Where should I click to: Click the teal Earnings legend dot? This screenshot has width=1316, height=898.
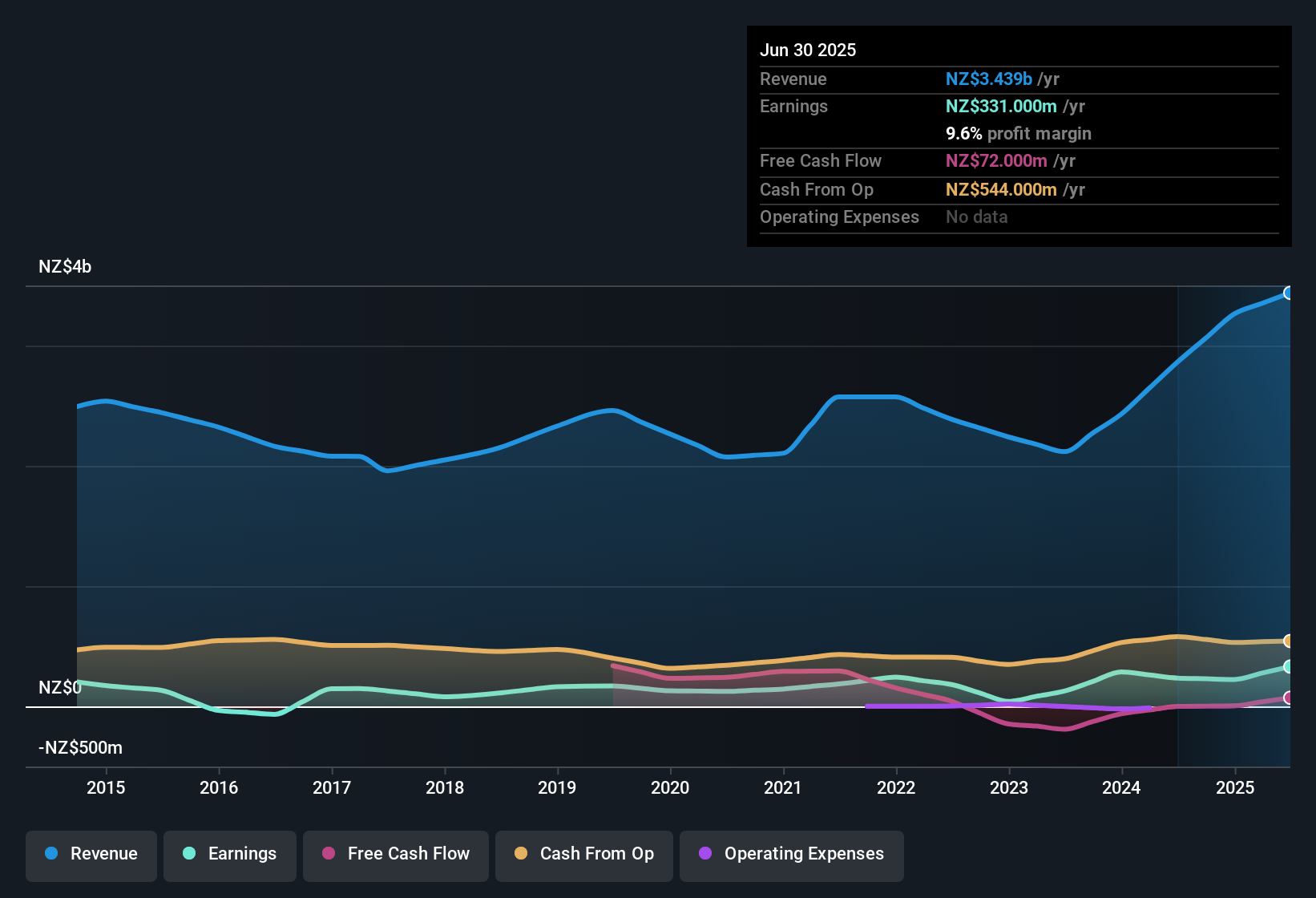(189, 854)
